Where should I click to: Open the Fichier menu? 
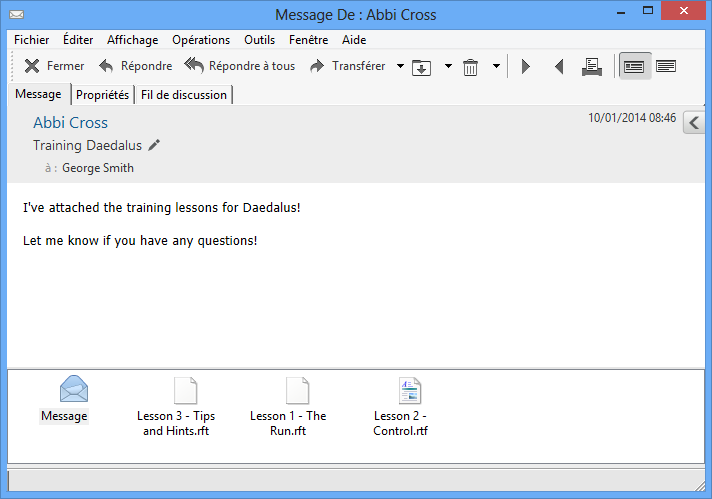(x=31, y=40)
